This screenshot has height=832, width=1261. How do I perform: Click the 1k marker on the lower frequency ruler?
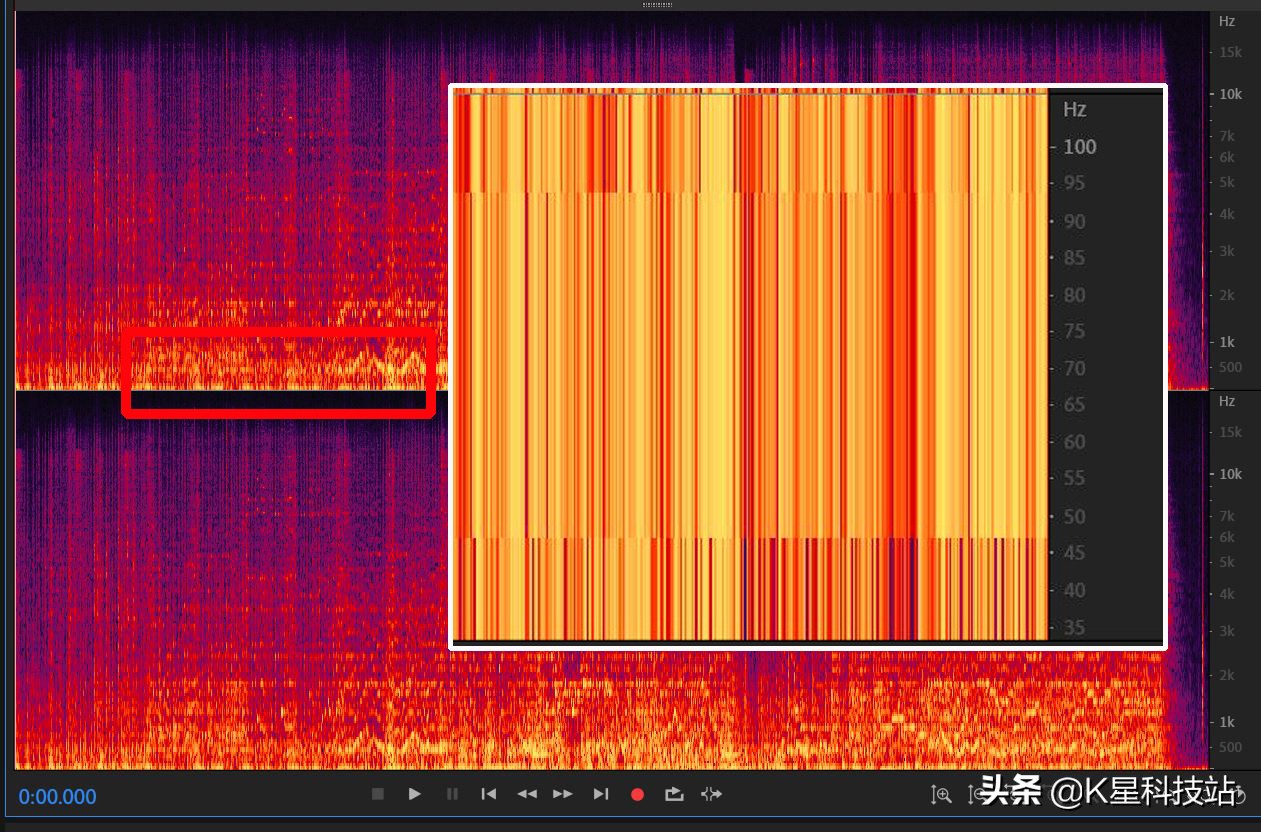(x=1226, y=722)
